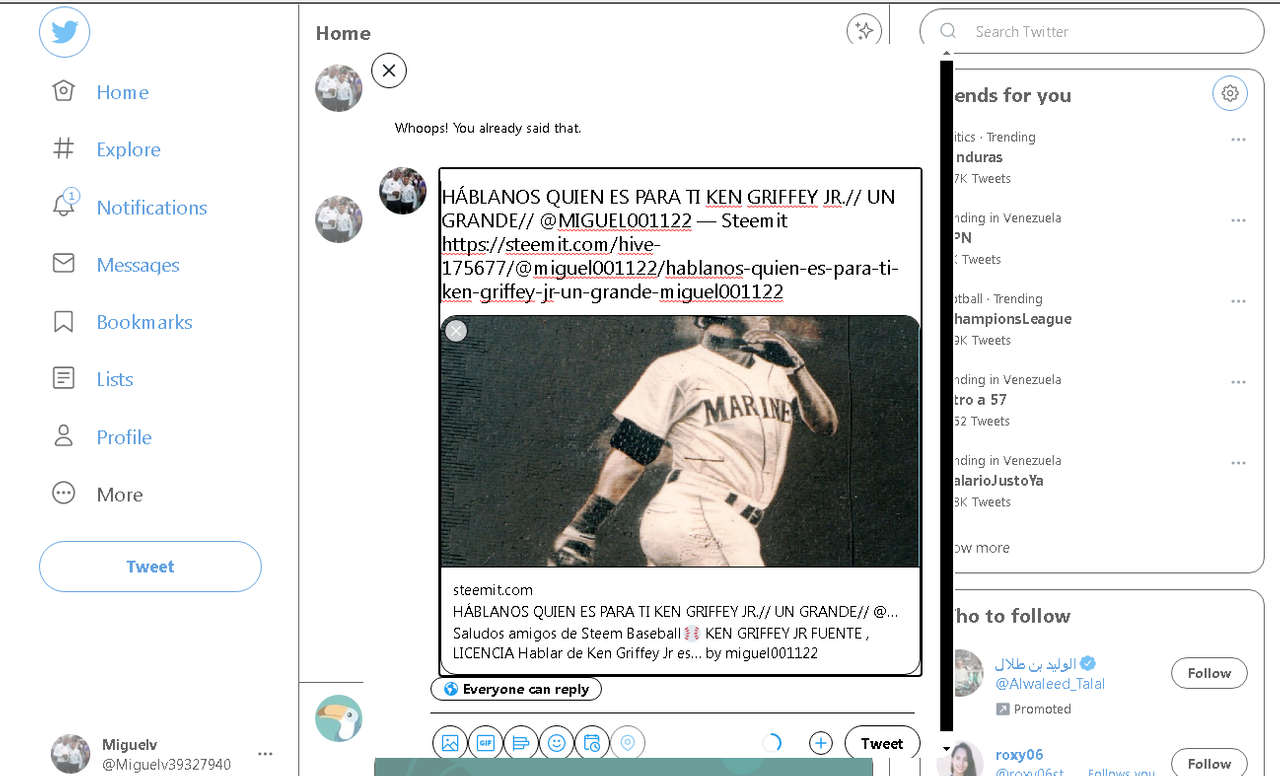Open Lists in navigation
Viewport: 1280px width, 776px height.
[114, 379]
